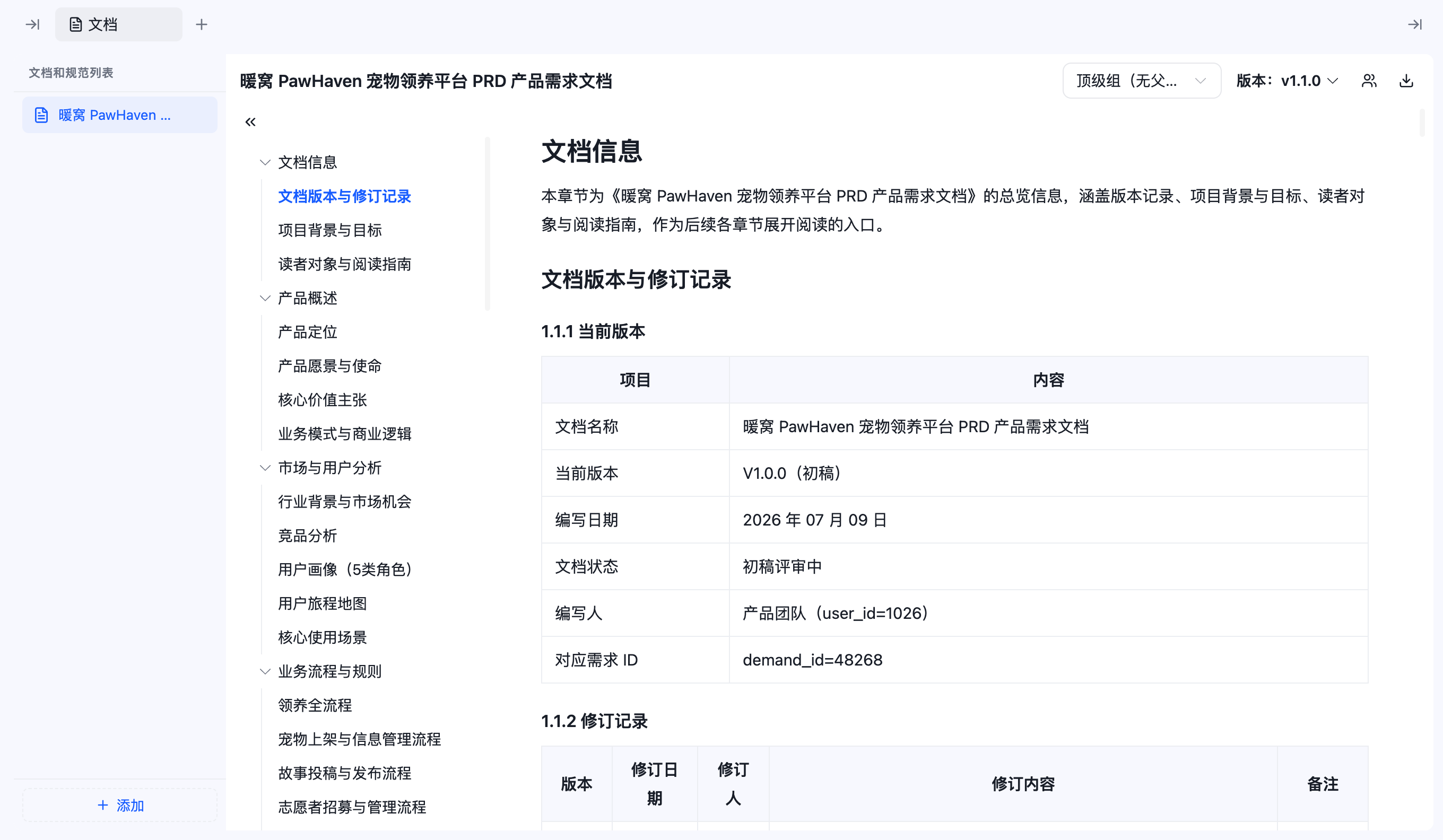Viewport: 1443px width, 840px height.
Task: Jump to 用户旅程地图 section
Action: click(323, 603)
